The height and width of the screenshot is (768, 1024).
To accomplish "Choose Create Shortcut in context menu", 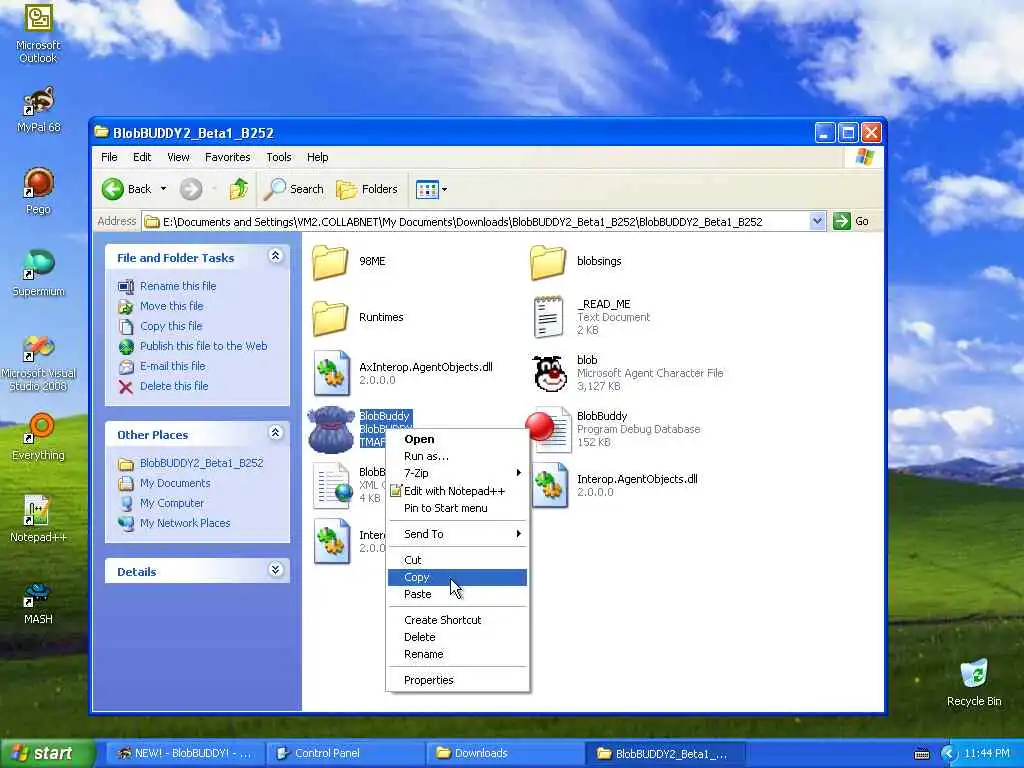I will click(x=457, y=620).
